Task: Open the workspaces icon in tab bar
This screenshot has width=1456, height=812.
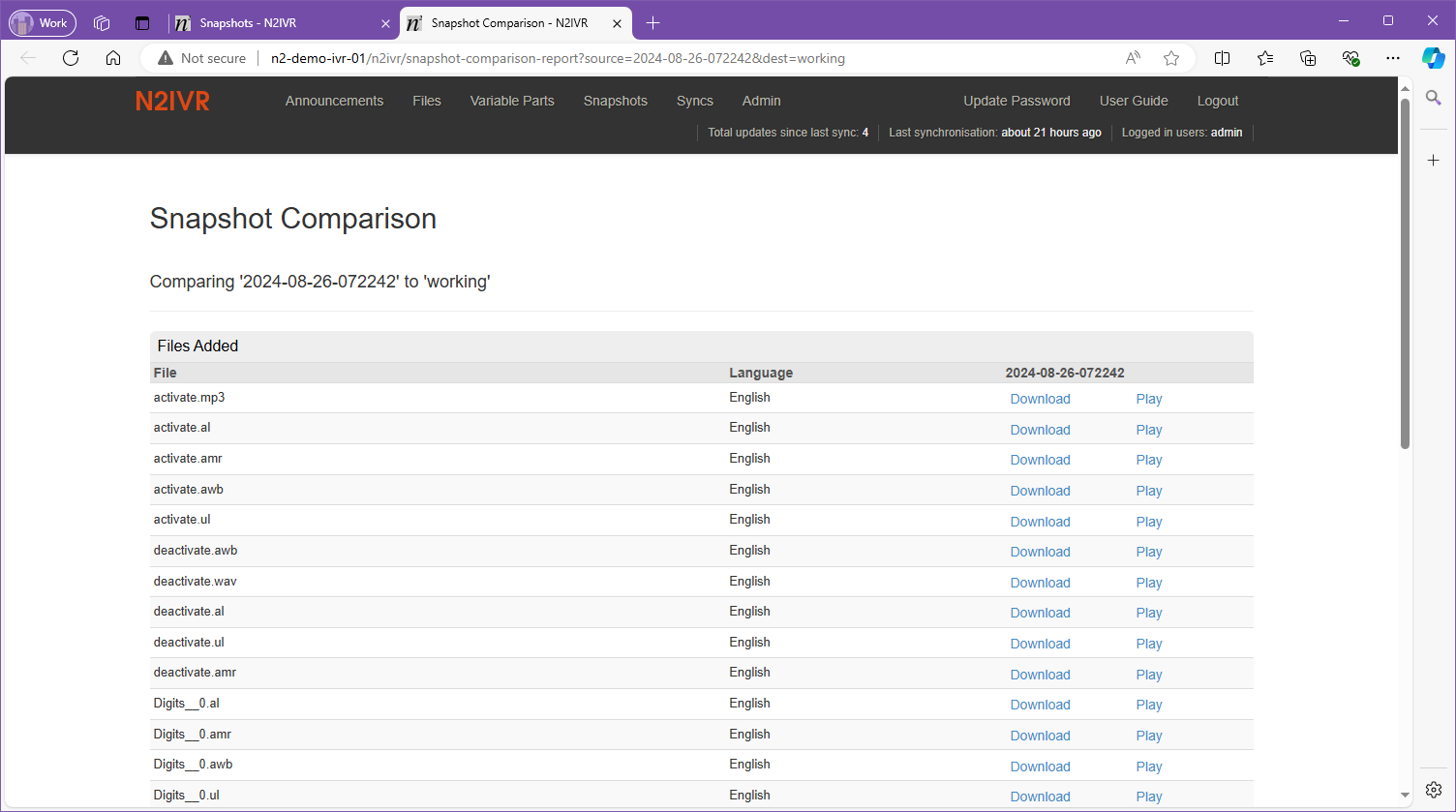Action: tap(102, 23)
